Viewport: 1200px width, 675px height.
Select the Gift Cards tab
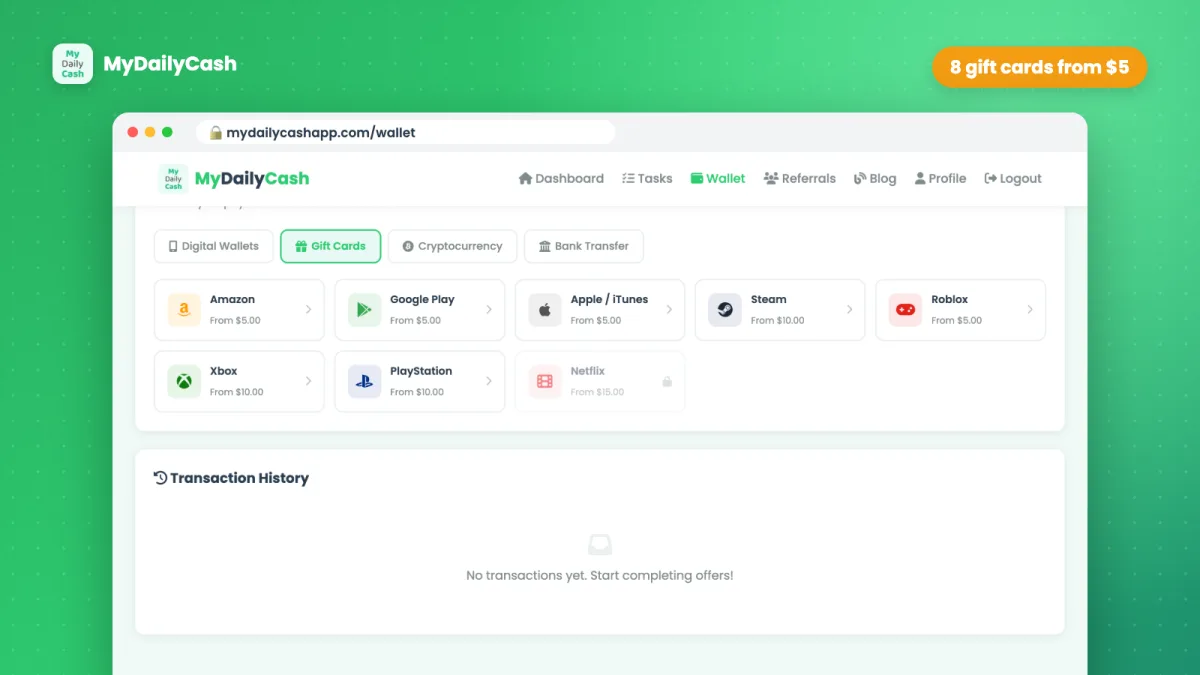pyautogui.click(x=331, y=246)
